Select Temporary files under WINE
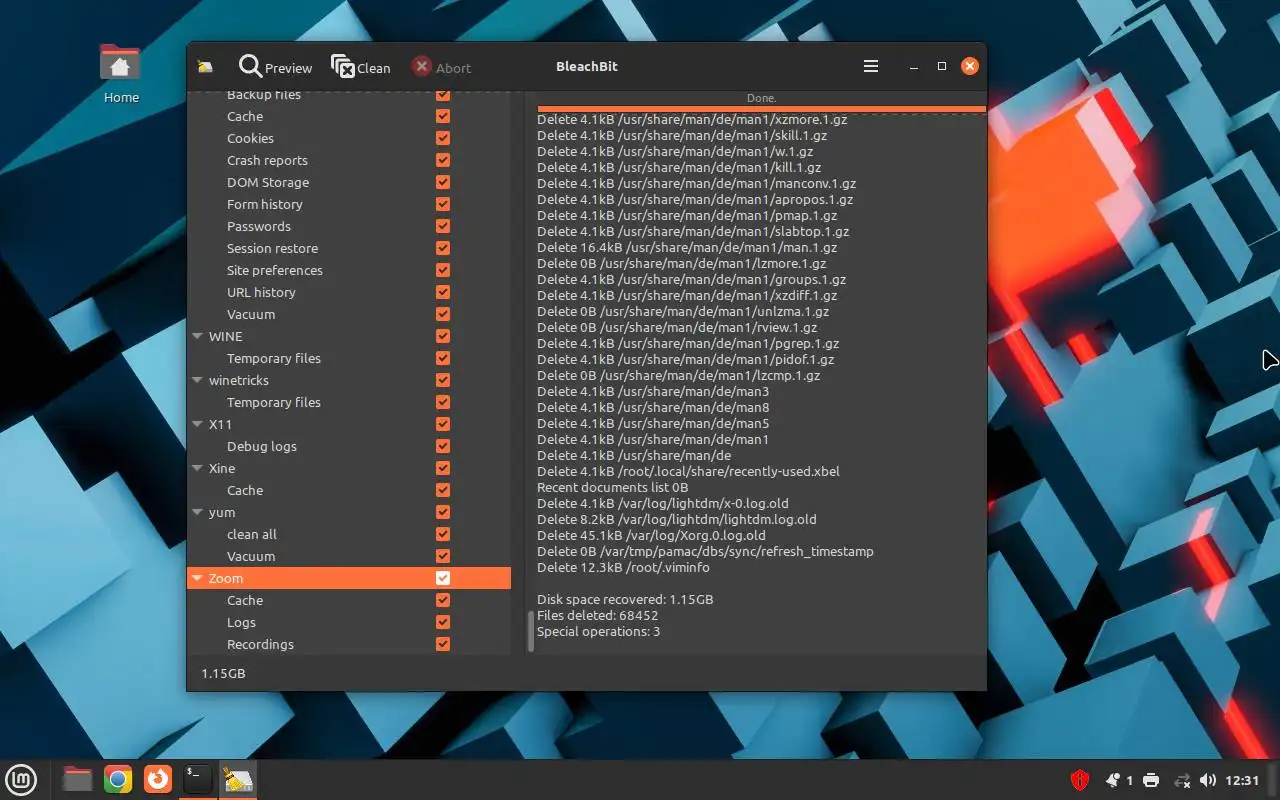Screen dimensions: 1280x800 coord(274,358)
